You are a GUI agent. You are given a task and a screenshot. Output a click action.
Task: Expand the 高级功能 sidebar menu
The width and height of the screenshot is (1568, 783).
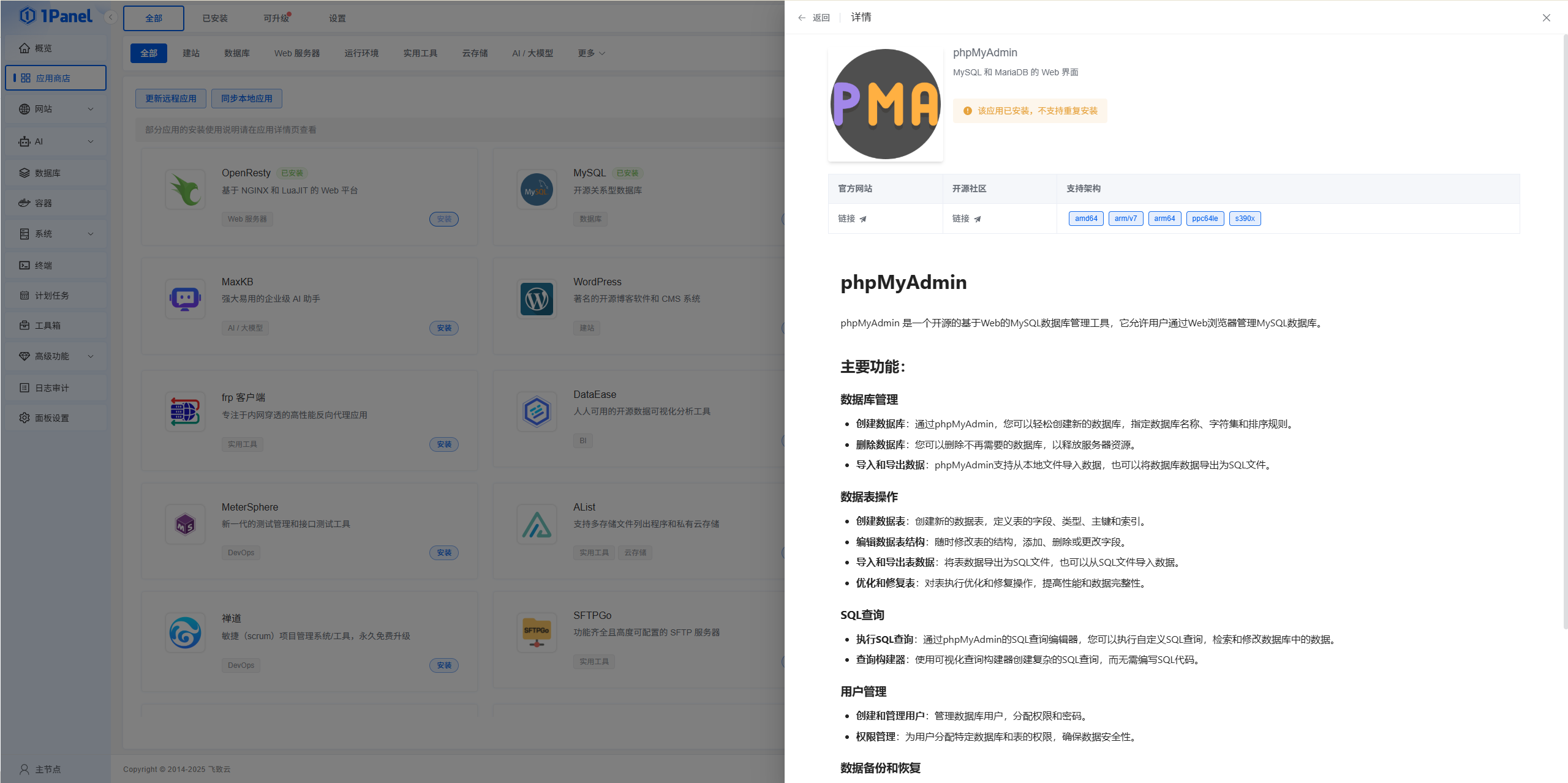click(52, 356)
